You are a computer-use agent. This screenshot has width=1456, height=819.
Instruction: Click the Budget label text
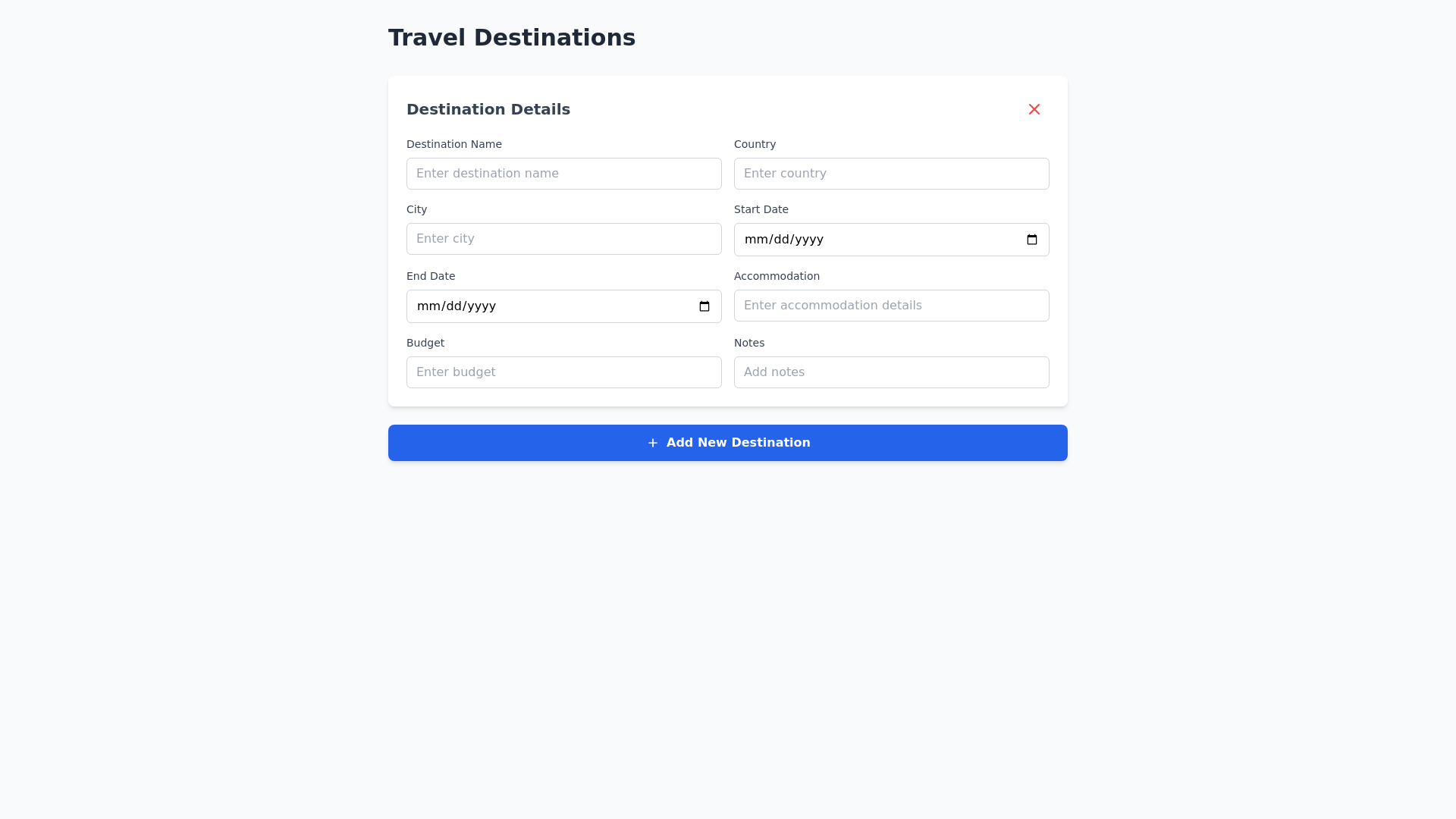click(x=425, y=343)
